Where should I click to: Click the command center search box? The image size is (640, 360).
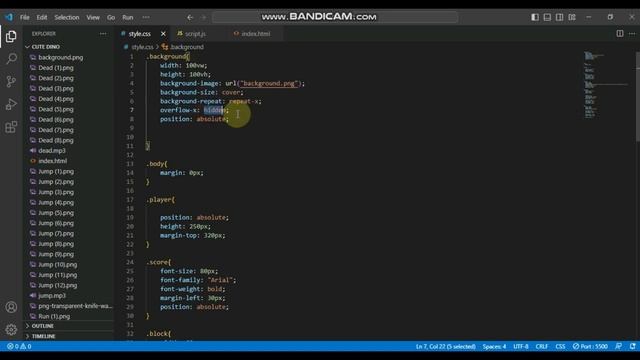click(x=335, y=17)
